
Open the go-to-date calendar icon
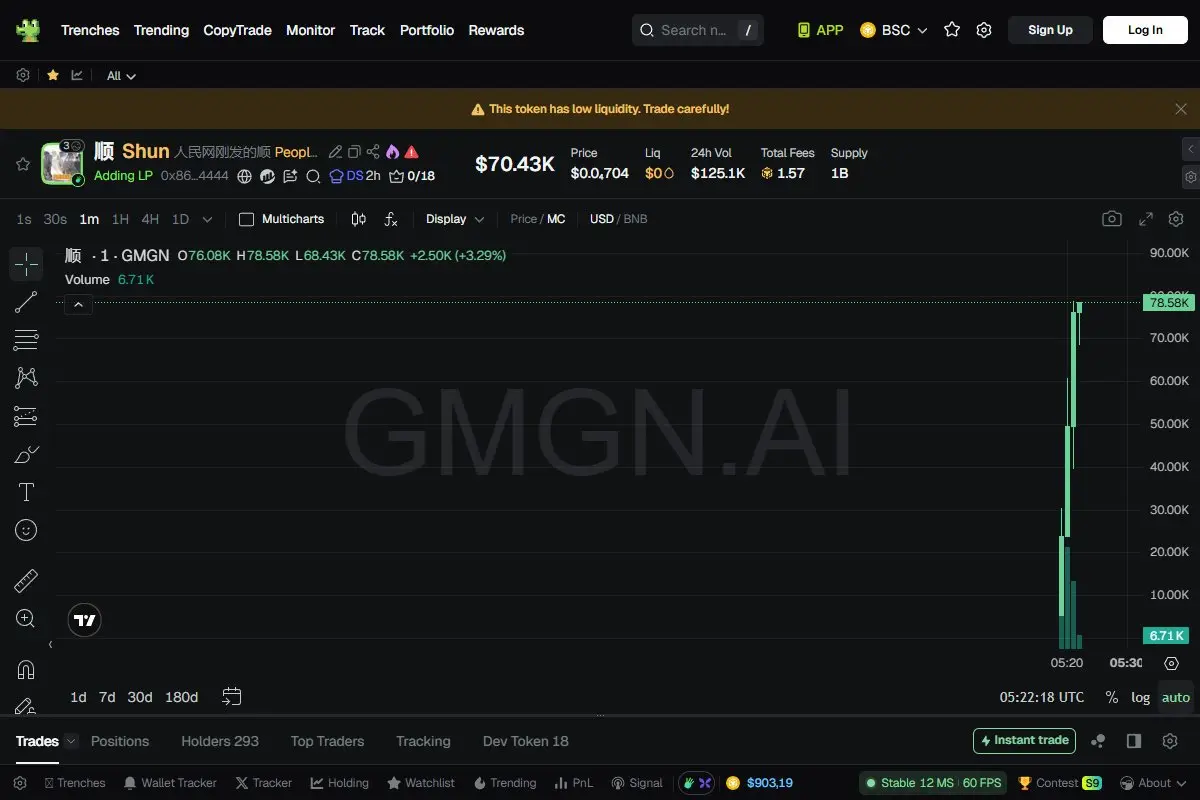232,696
